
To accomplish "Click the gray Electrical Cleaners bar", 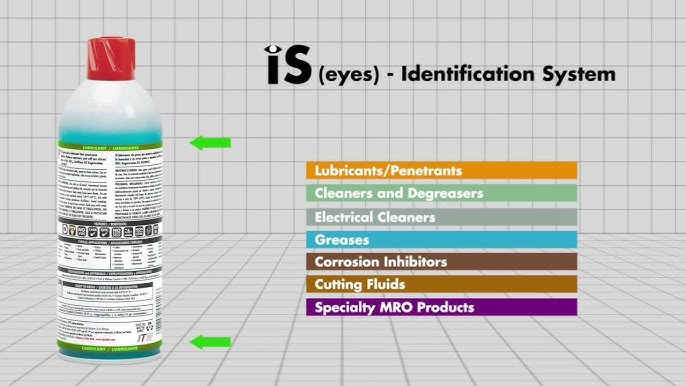I will [x=441, y=217].
